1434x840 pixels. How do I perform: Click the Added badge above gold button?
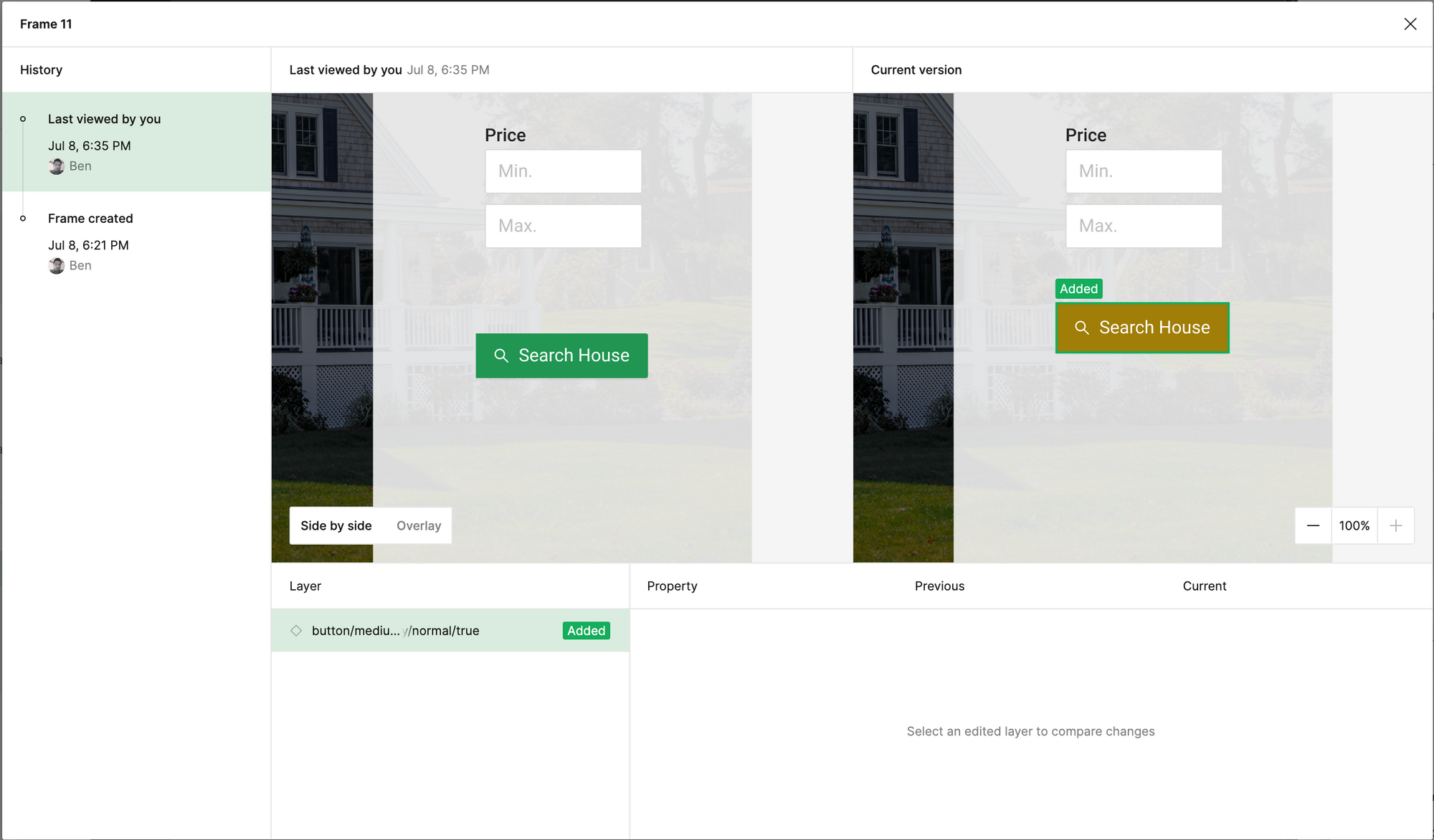1078,289
